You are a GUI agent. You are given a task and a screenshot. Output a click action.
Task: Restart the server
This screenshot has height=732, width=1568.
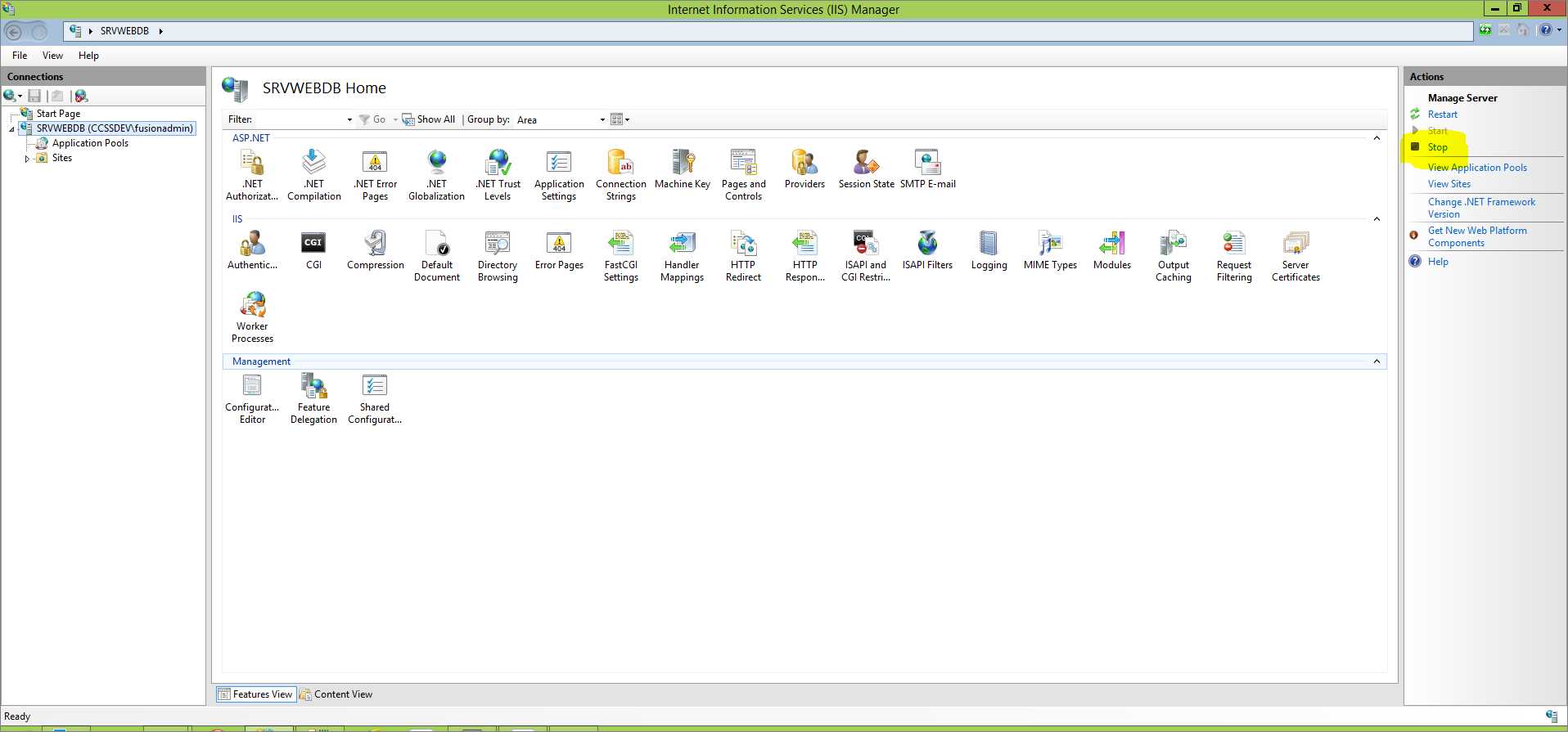[1442, 115]
